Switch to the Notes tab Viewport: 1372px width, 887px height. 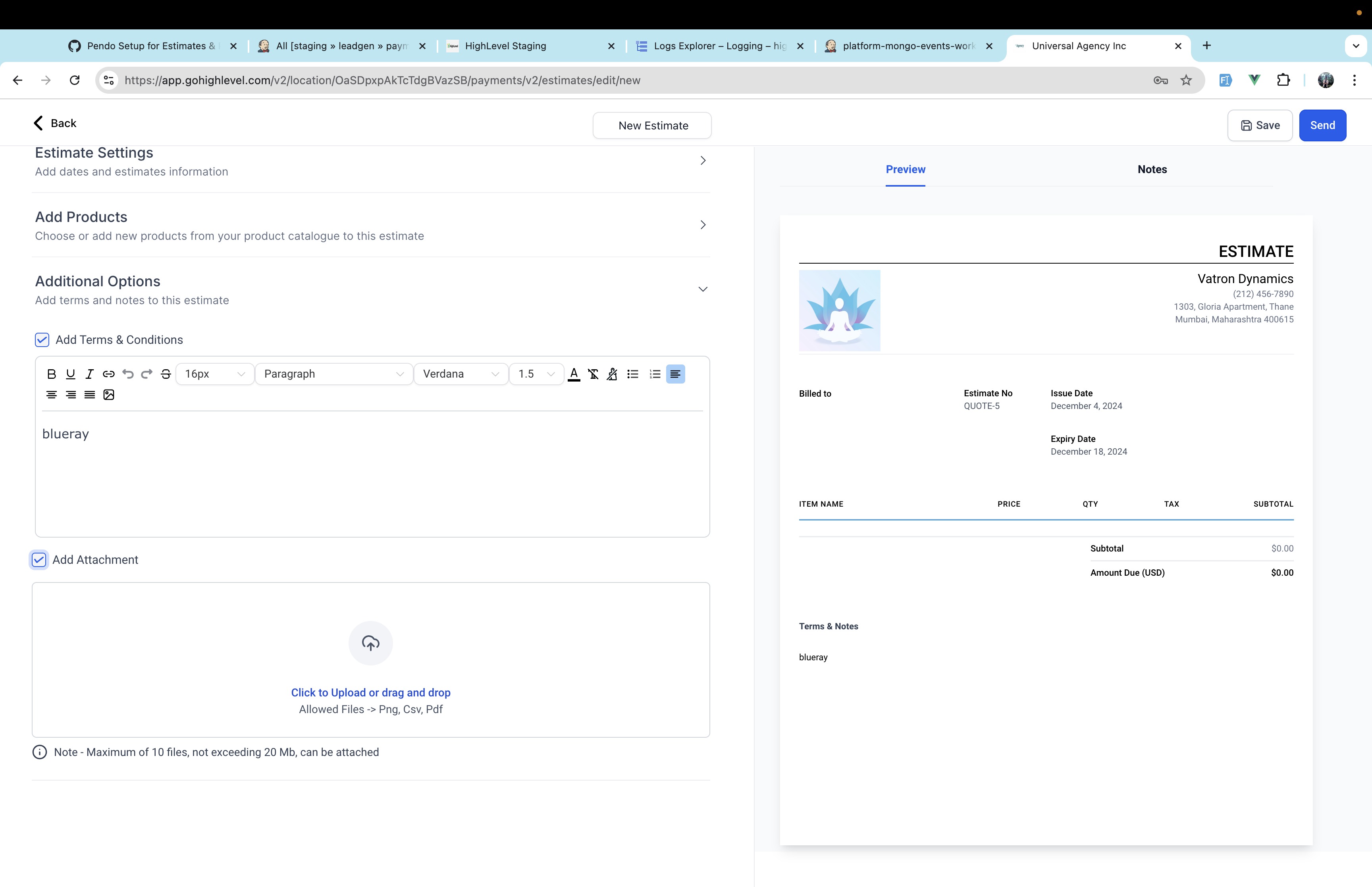[x=1152, y=169]
